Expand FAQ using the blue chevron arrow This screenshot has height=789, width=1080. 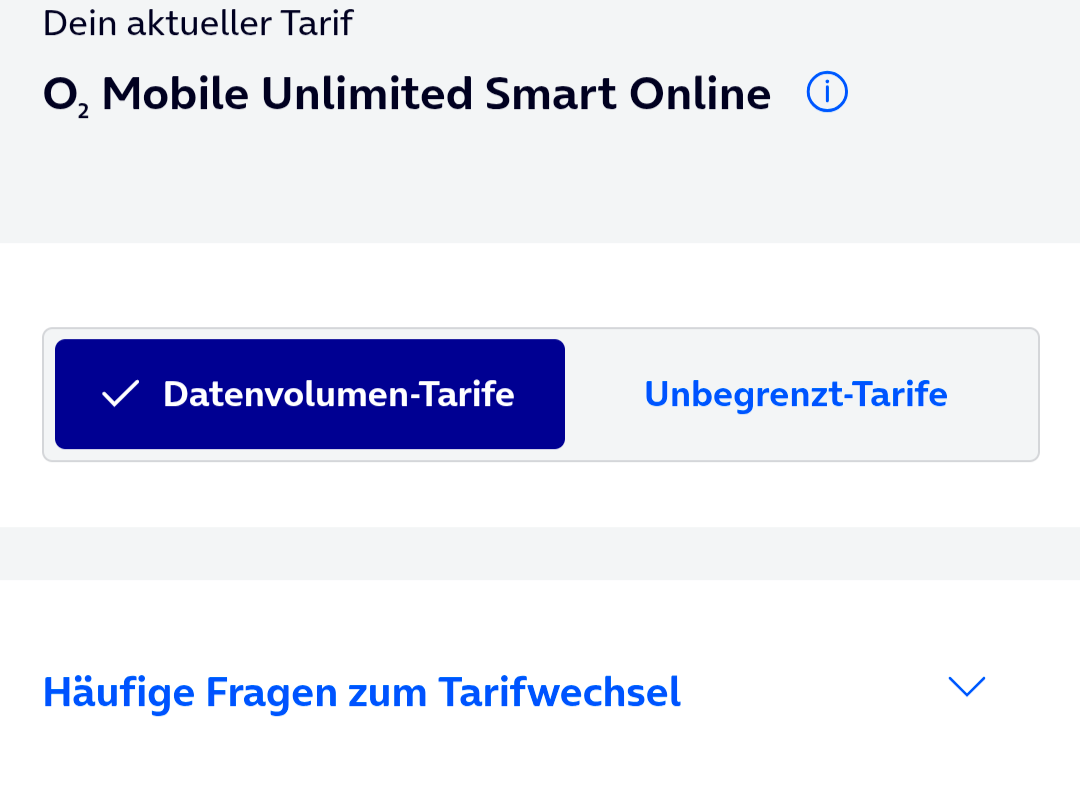tap(966, 686)
